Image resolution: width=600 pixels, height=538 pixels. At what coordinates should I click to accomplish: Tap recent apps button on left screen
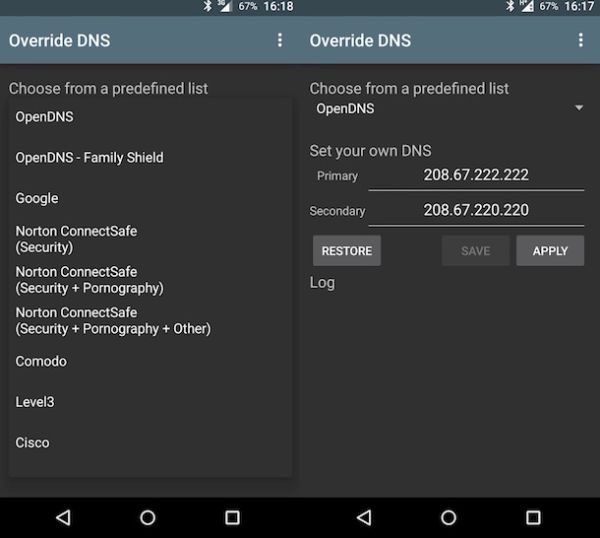coord(232,517)
